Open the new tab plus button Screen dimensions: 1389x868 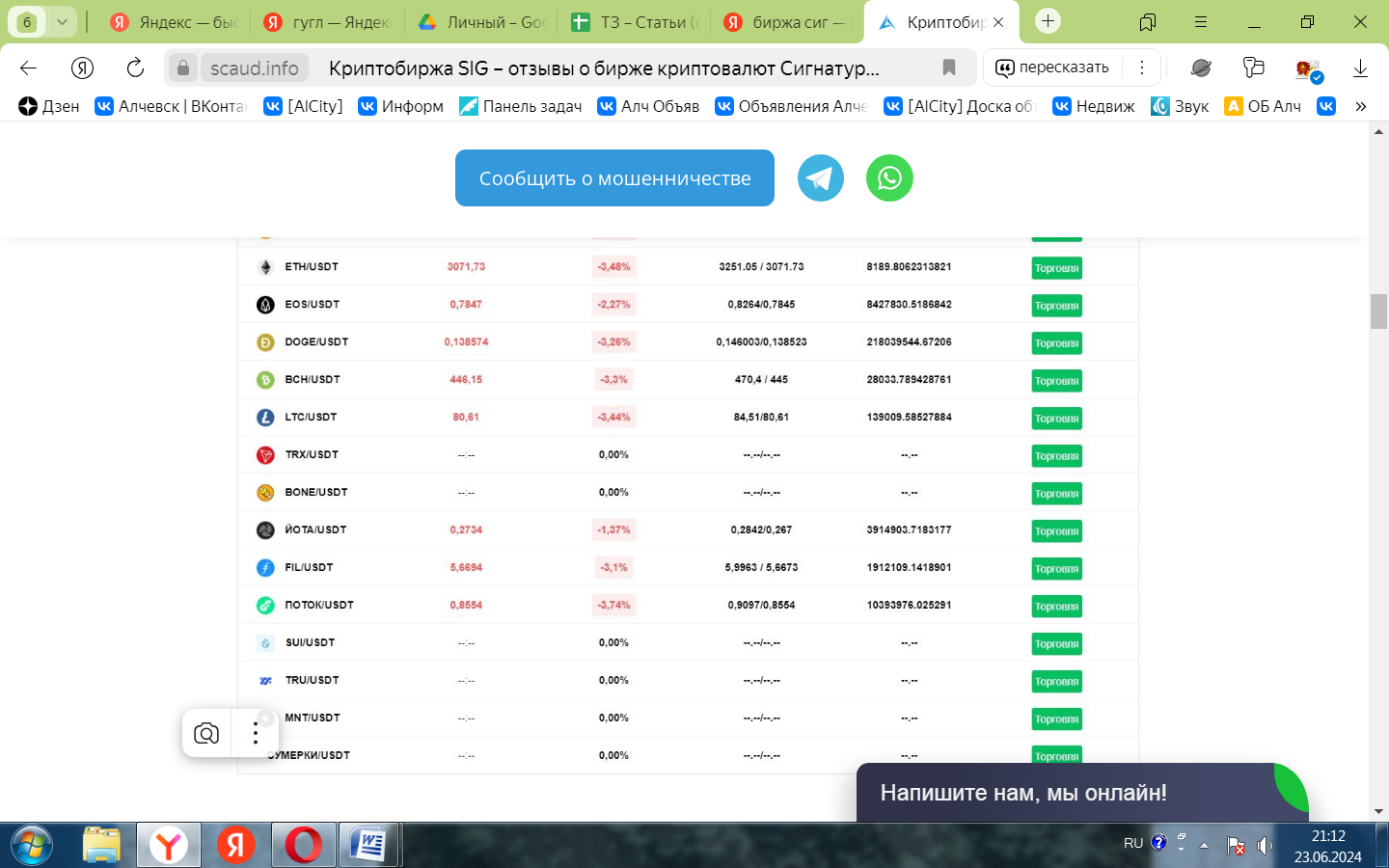[x=1048, y=21]
